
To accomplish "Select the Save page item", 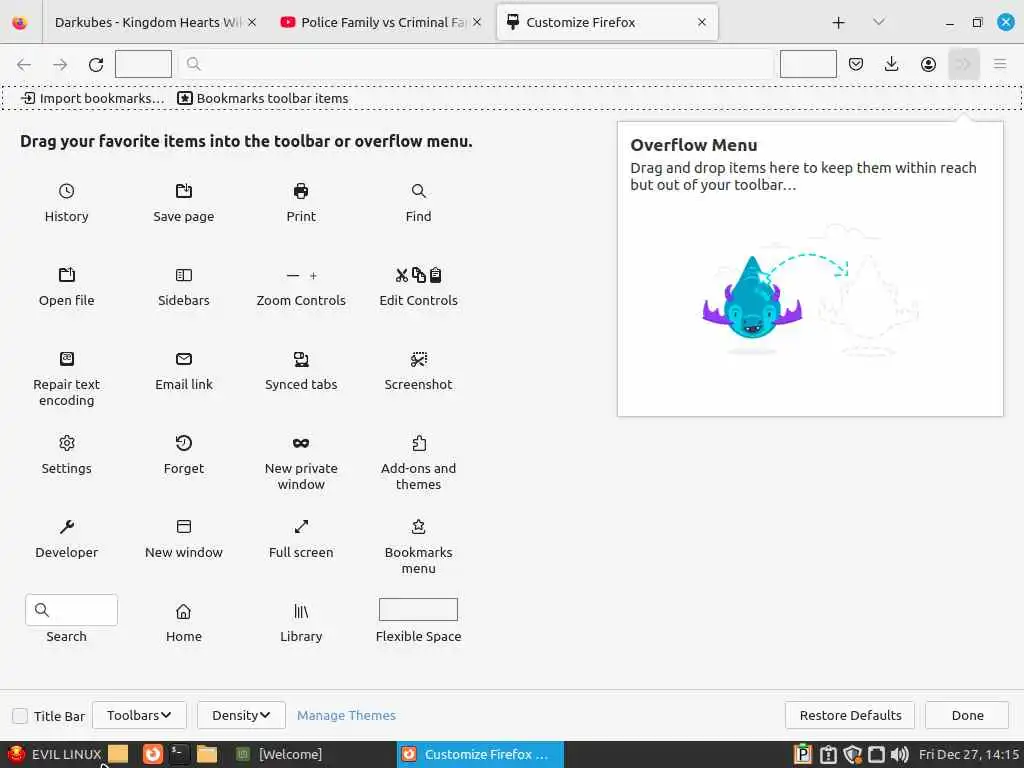I will pyautogui.click(x=184, y=203).
